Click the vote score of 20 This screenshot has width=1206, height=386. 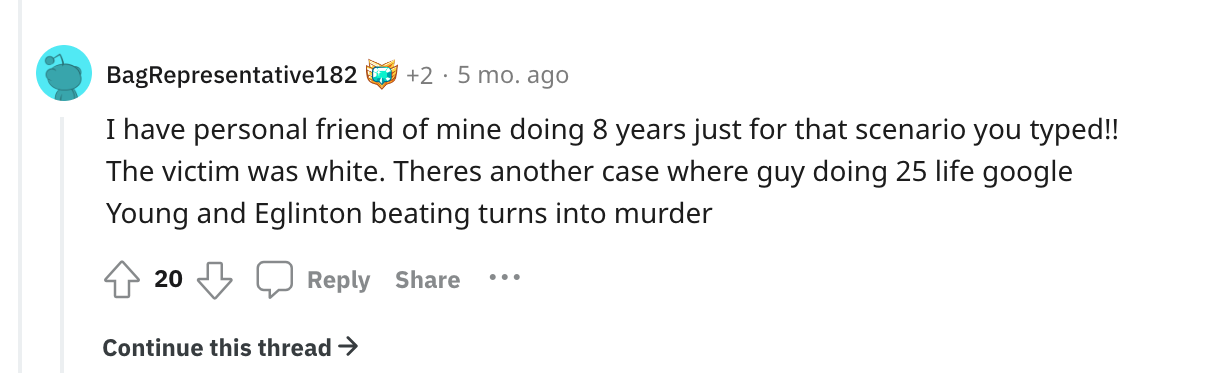[168, 279]
